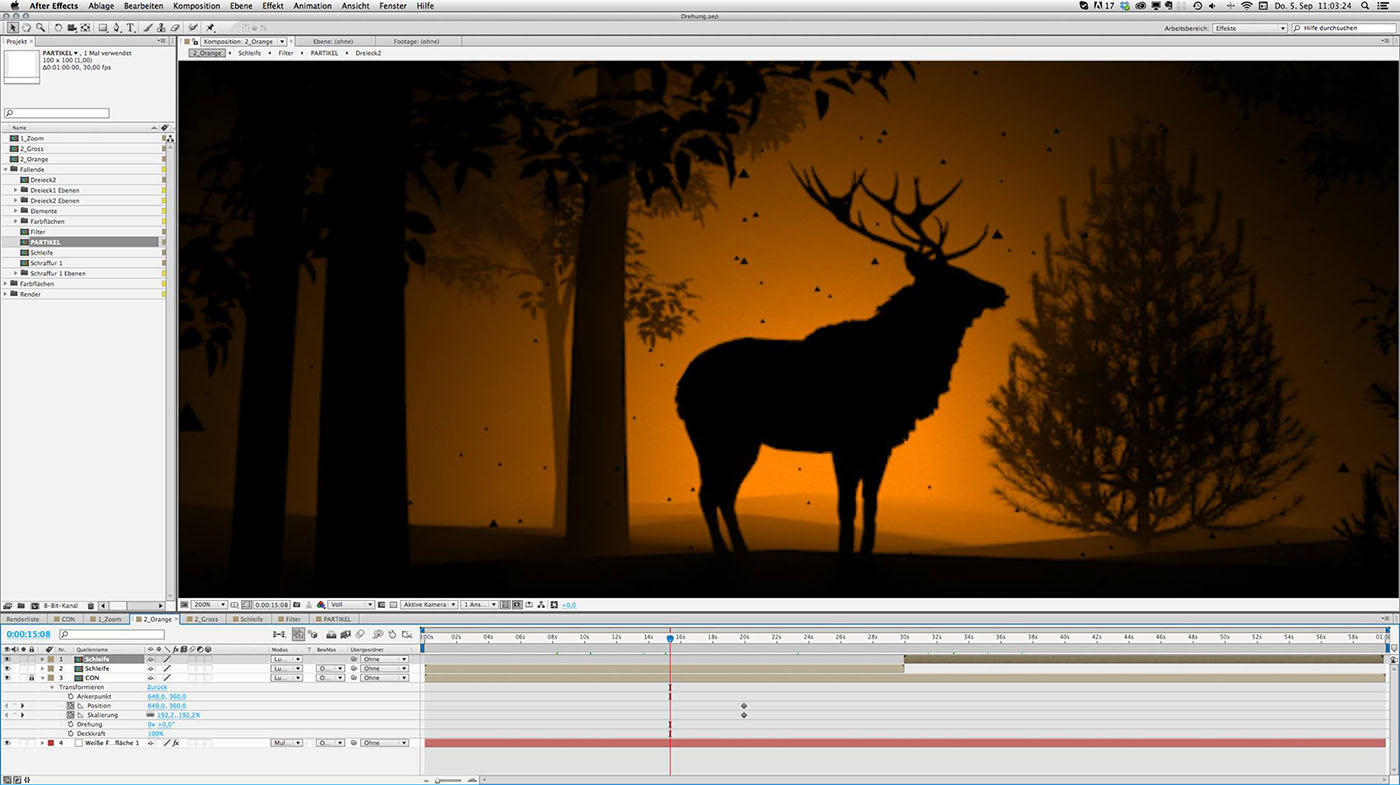The image size is (1400, 785).
Task: Toggle Deckkraft stopwatch
Action: click(x=71, y=734)
